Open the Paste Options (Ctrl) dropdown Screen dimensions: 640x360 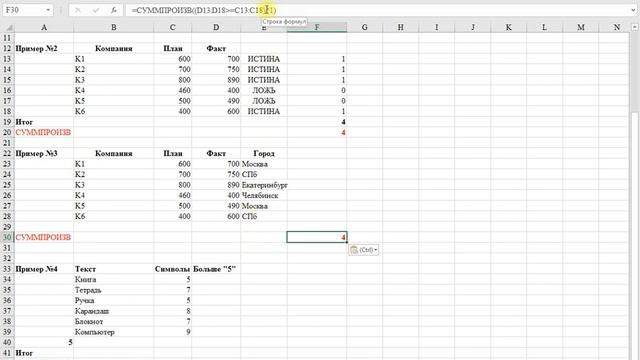pyautogui.click(x=364, y=250)
